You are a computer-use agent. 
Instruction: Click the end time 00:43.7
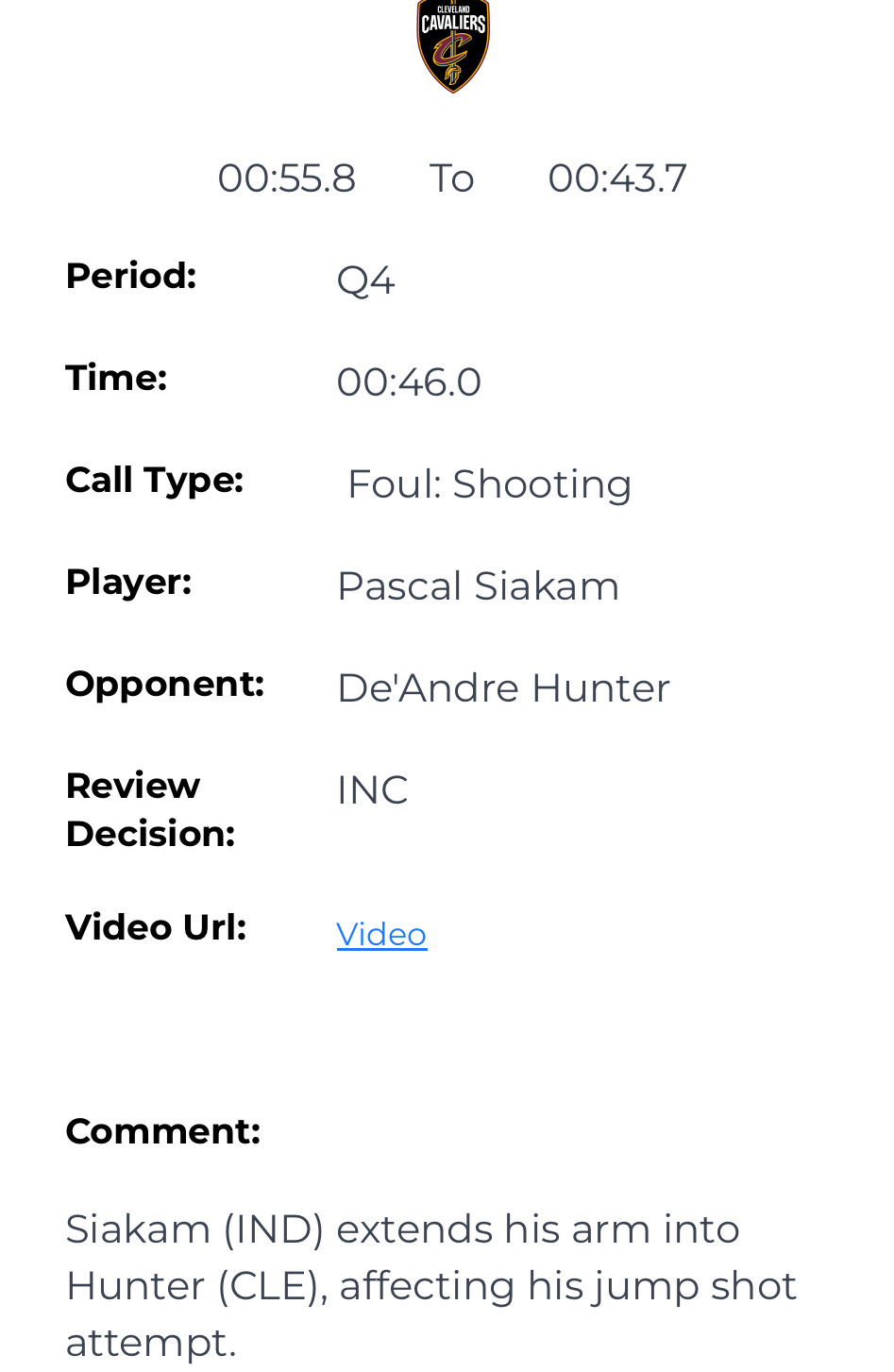coord(616,178)
